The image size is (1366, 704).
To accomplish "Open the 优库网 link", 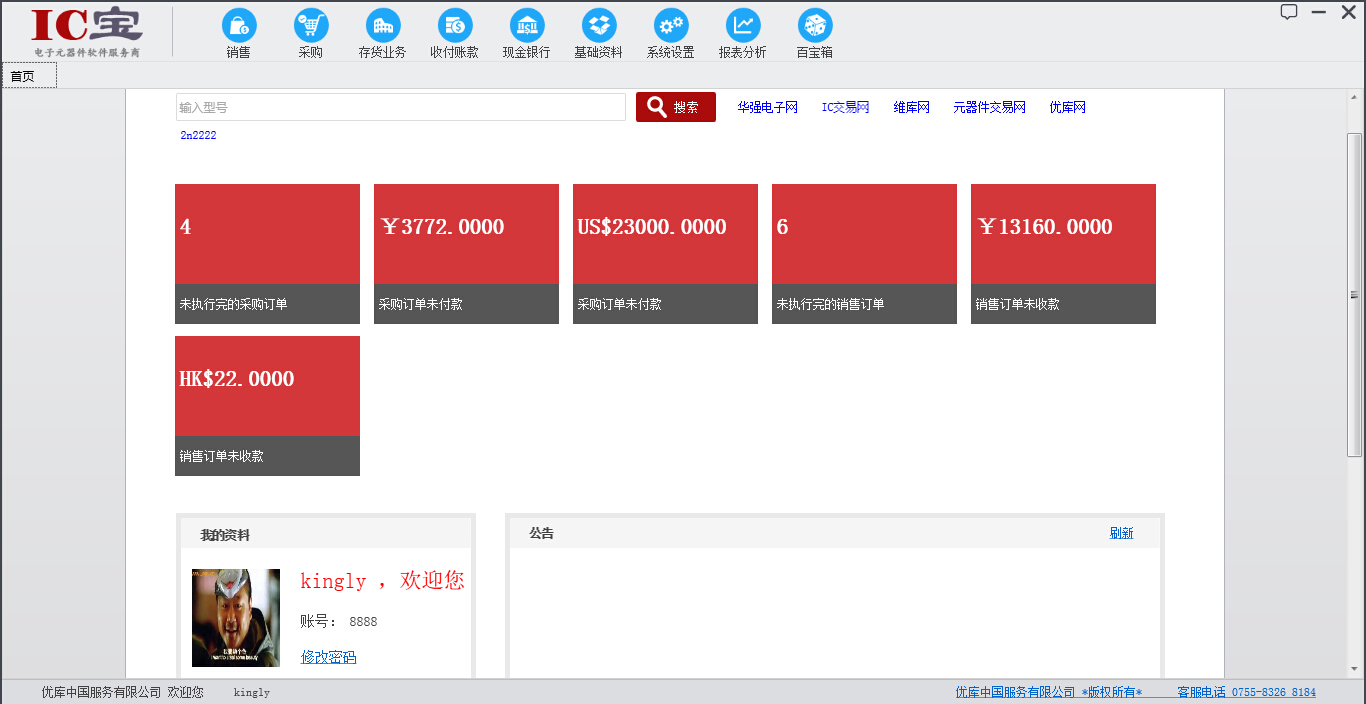I will 1067,107.
